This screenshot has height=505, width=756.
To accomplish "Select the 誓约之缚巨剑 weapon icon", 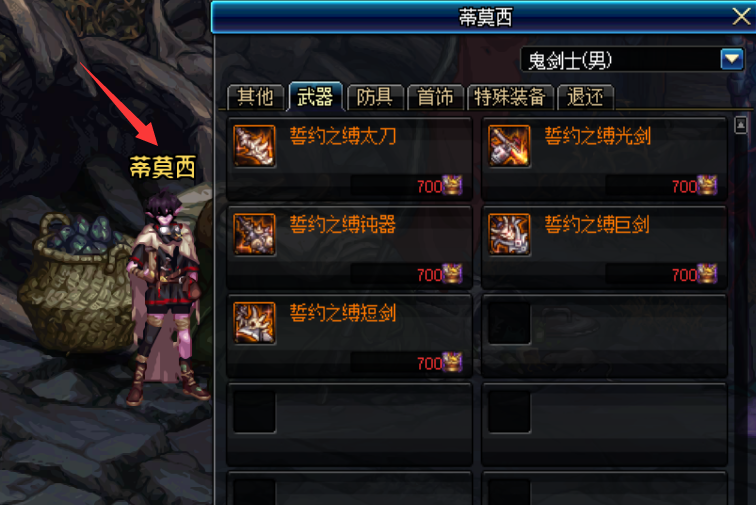I will point(509,234).
